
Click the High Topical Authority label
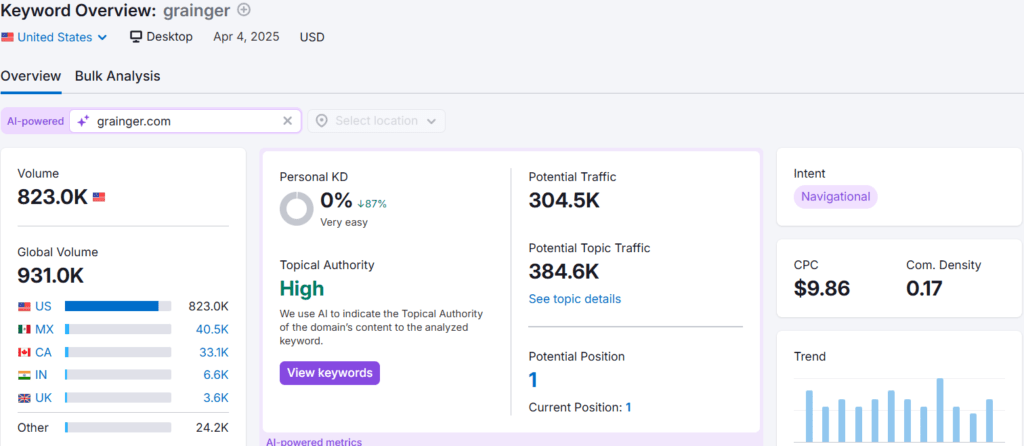(x=302, y=288)
